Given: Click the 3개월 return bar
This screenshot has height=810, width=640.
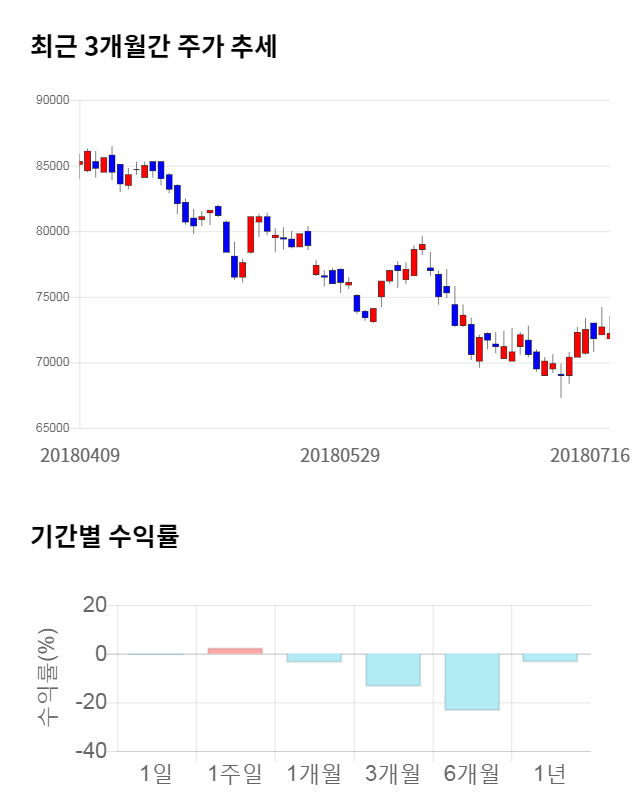Looking at the screenshot, I should [x=393, y=670].
